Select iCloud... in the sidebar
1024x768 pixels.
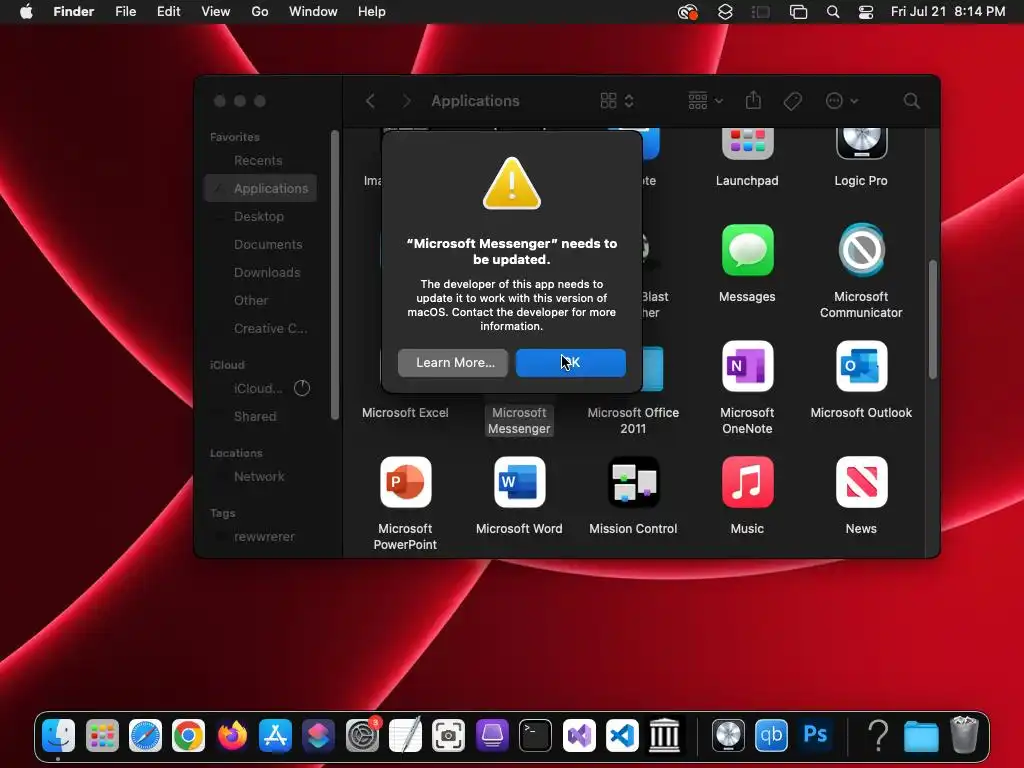point(257,389)
